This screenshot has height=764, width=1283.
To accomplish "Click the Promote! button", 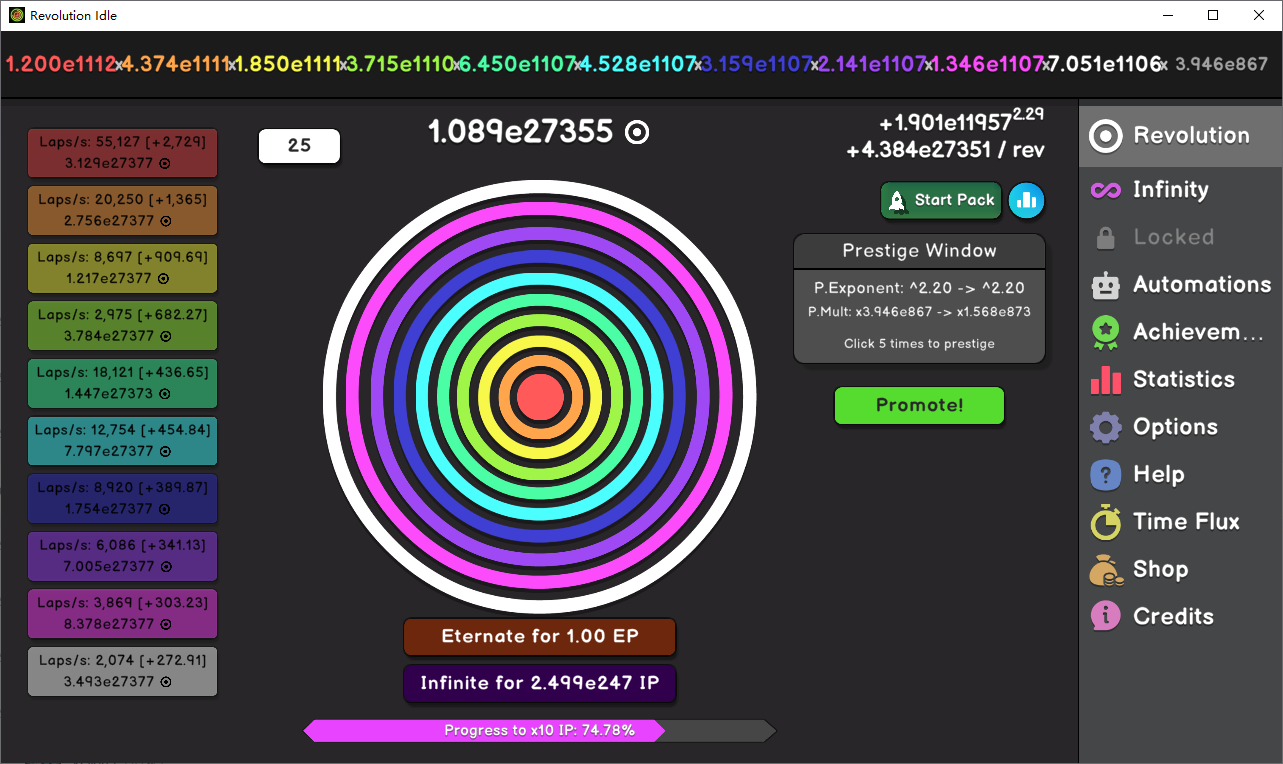I will pyautogui.click(x=919, y=405).
